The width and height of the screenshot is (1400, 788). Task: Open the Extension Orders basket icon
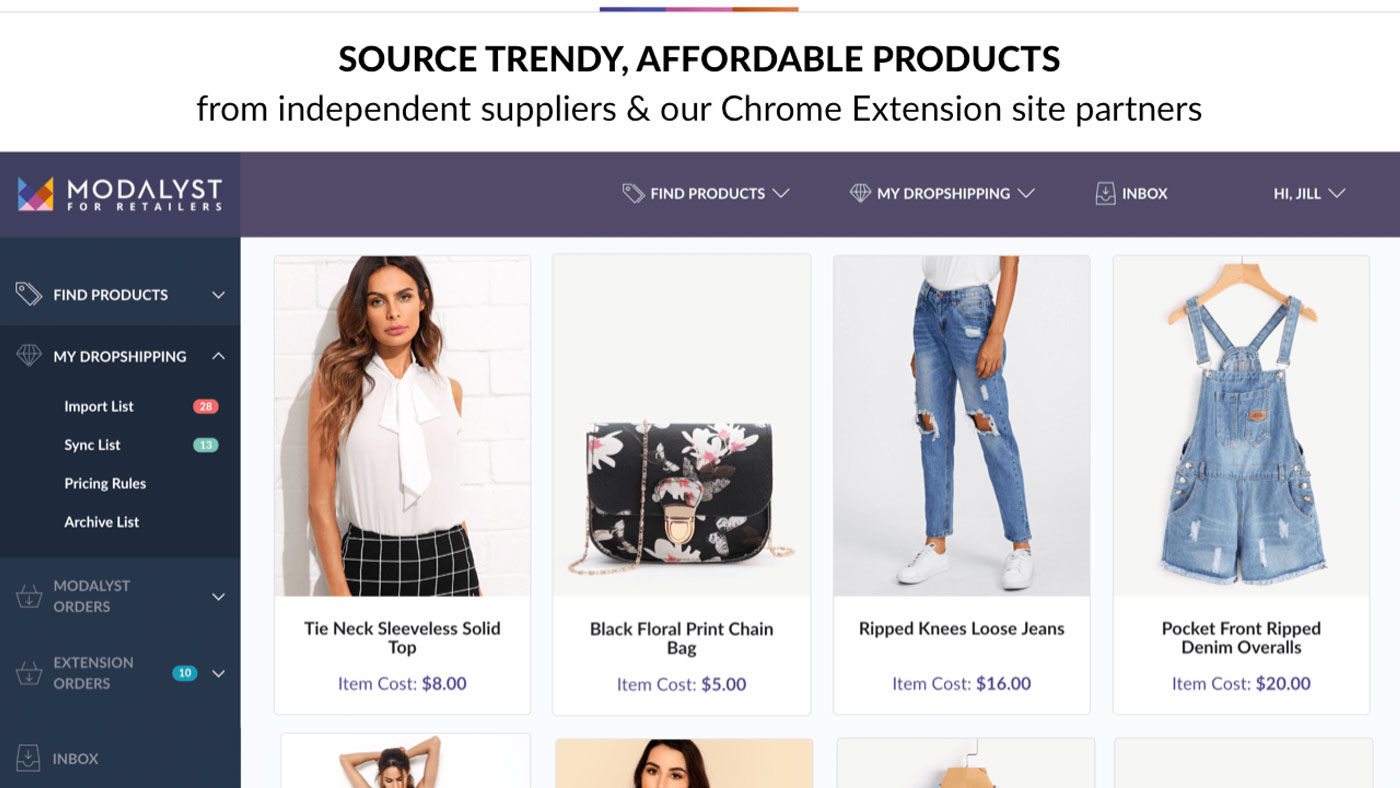27,673
